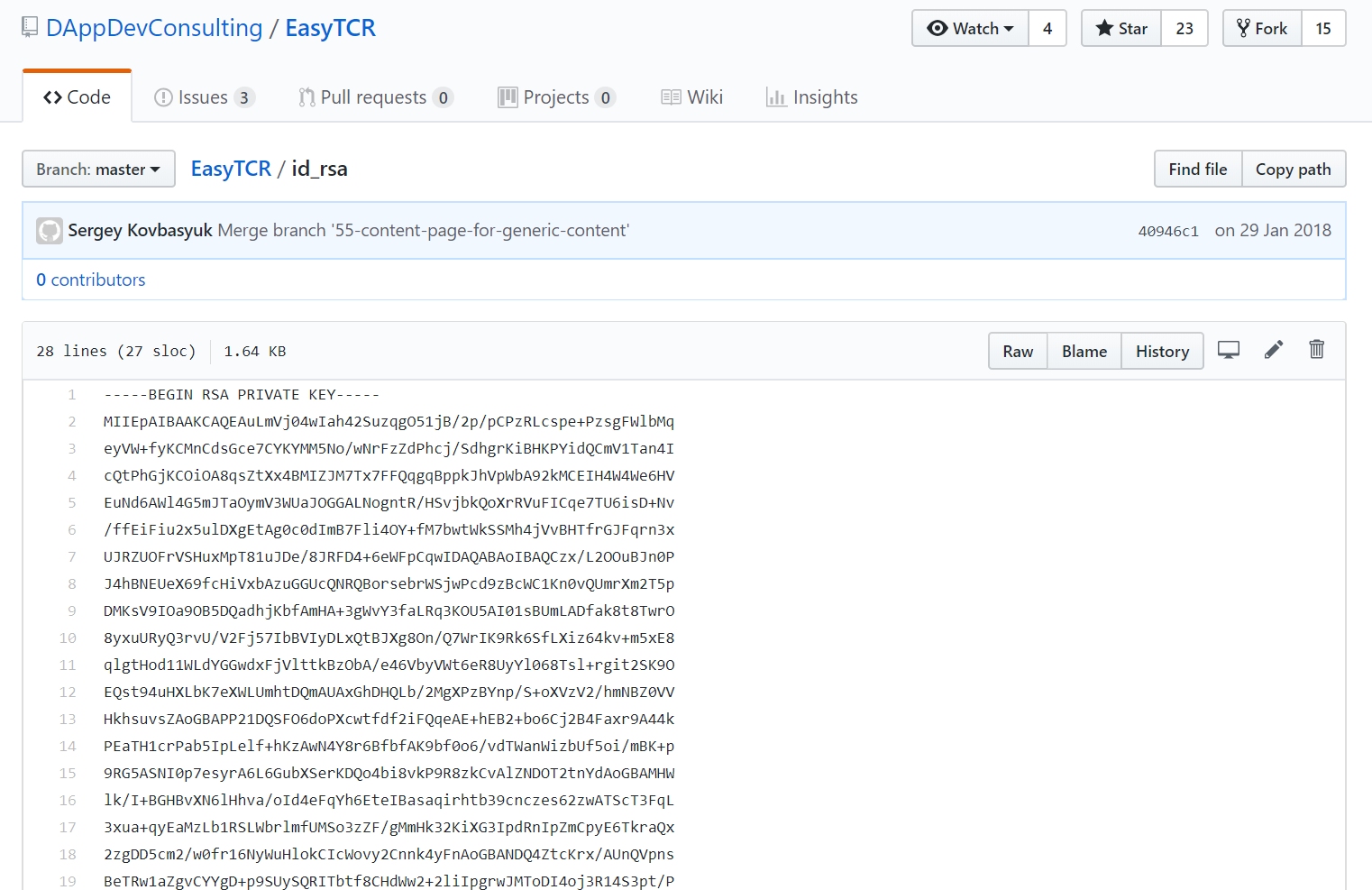This screenshot has height=890, width=1372.
Task: Switch to the Pull requests tab
Action: click(x=376, y=97)
